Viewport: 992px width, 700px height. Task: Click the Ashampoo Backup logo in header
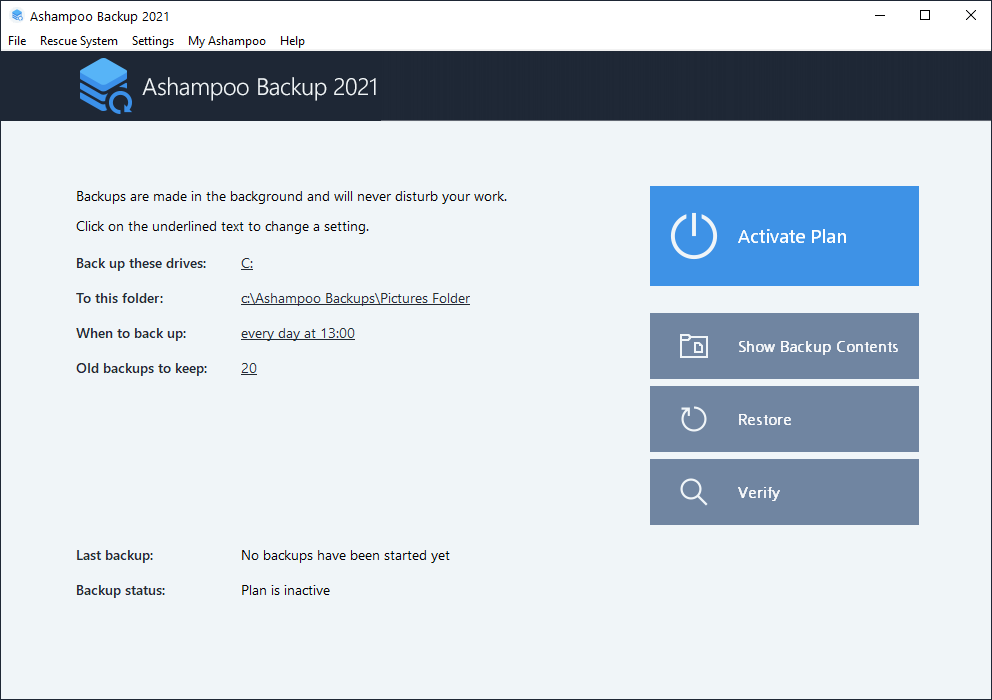[x=105, y=87]
